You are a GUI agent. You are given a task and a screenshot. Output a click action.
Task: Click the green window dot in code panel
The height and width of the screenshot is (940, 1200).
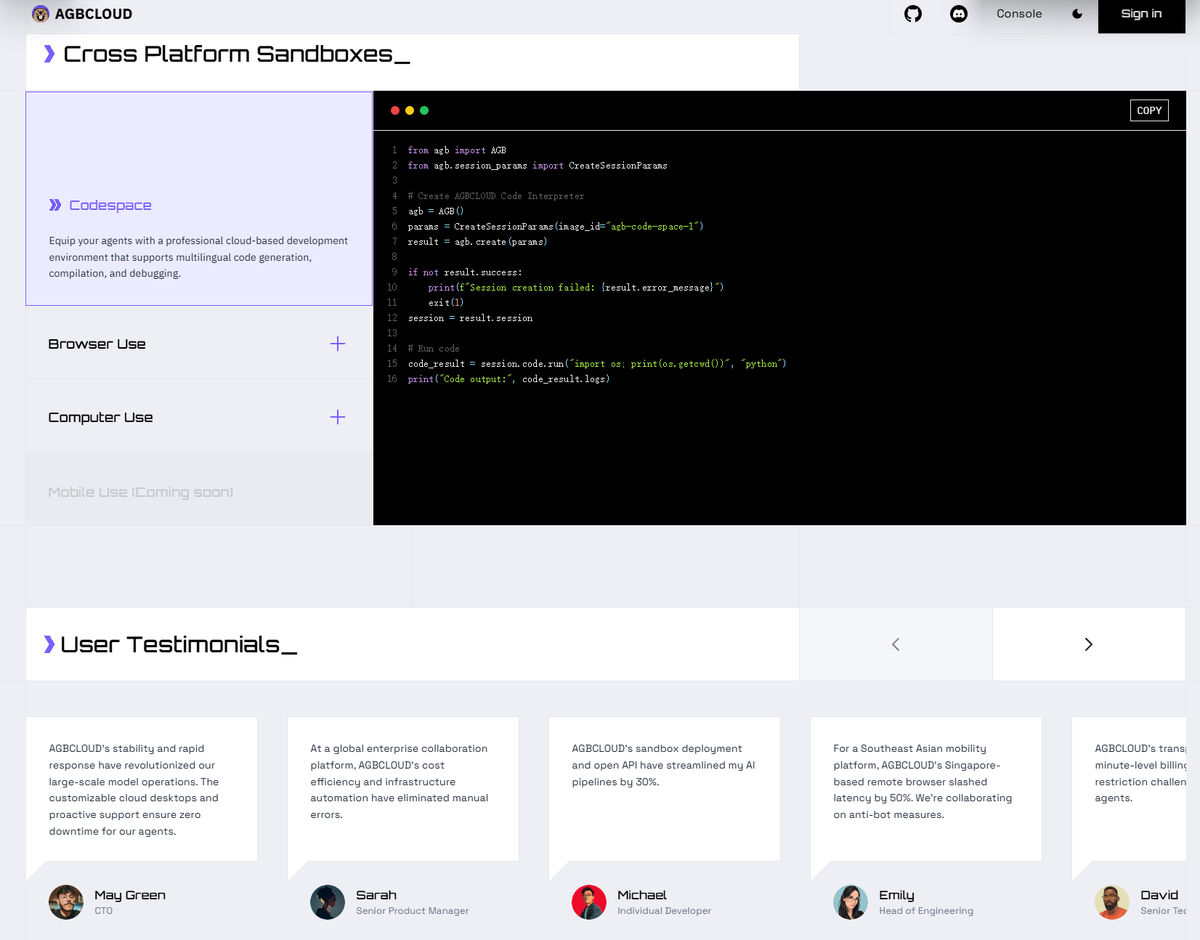pyautogui.click(x=424, y=111)
